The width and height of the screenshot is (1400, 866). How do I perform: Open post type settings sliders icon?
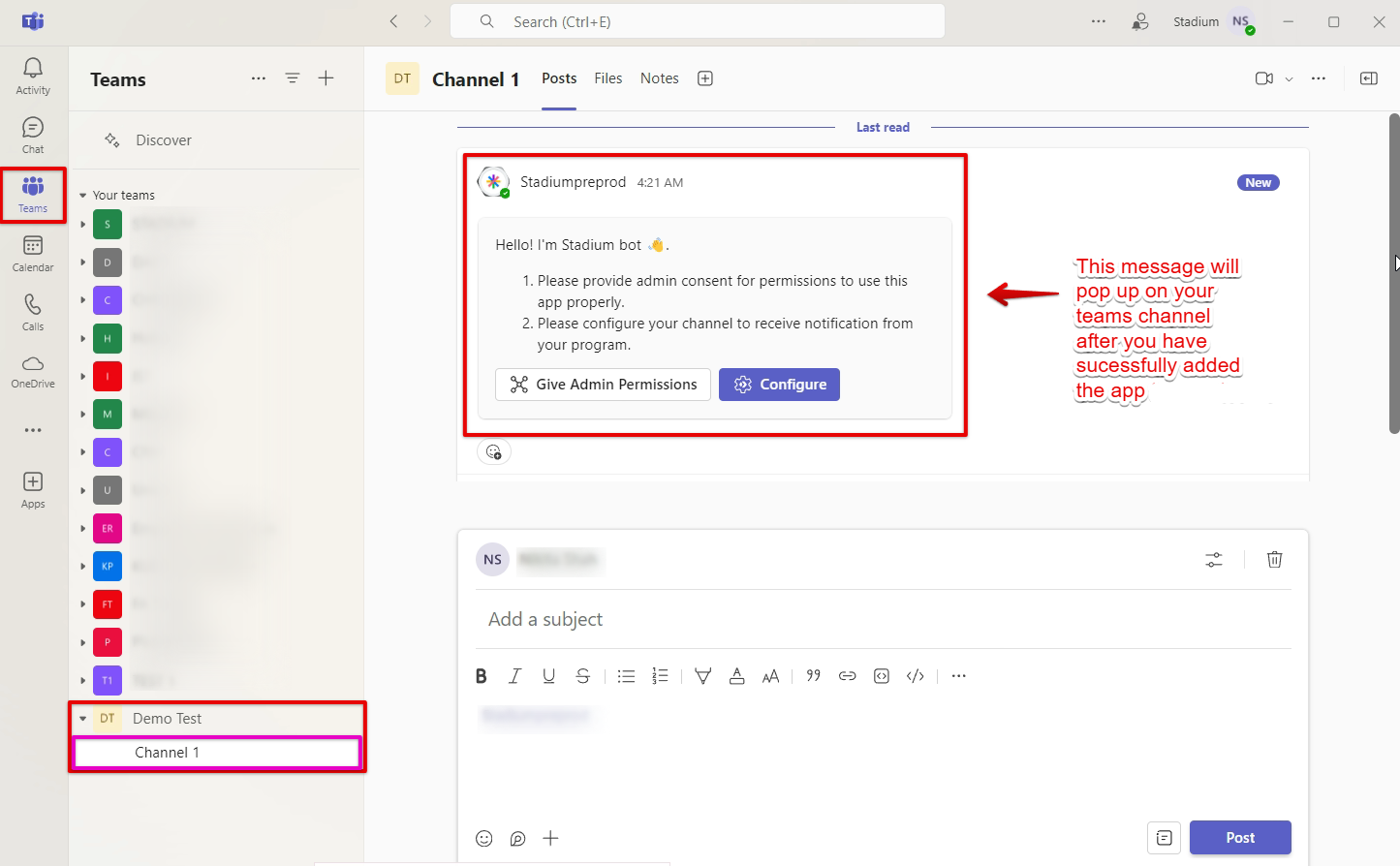[1213, 560]
